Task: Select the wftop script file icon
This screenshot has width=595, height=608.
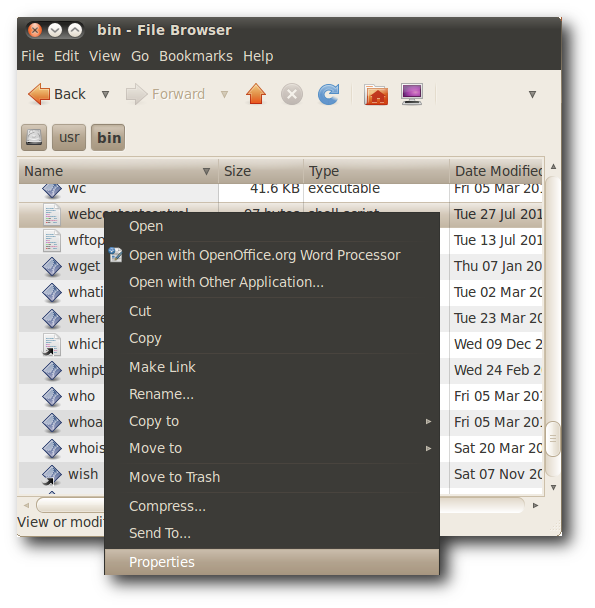Action: tap(52, 240)
